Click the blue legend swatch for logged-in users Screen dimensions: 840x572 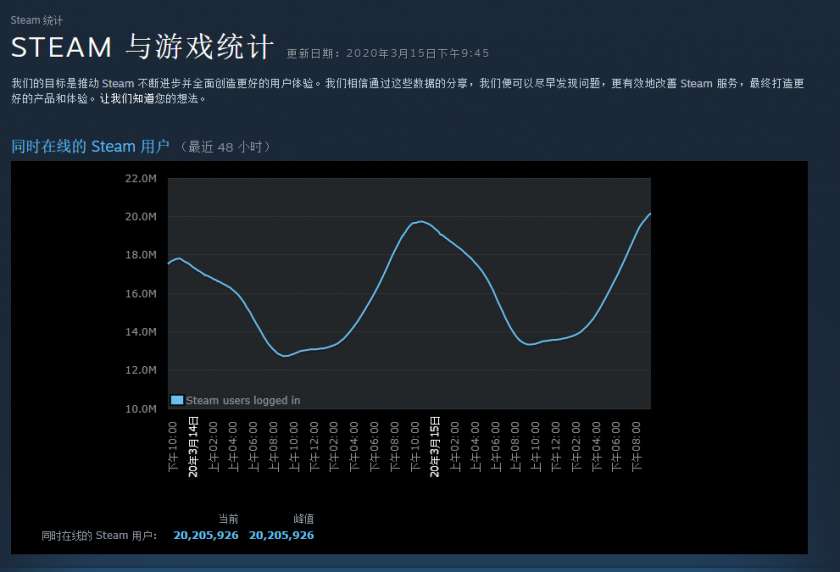(177, 400)
